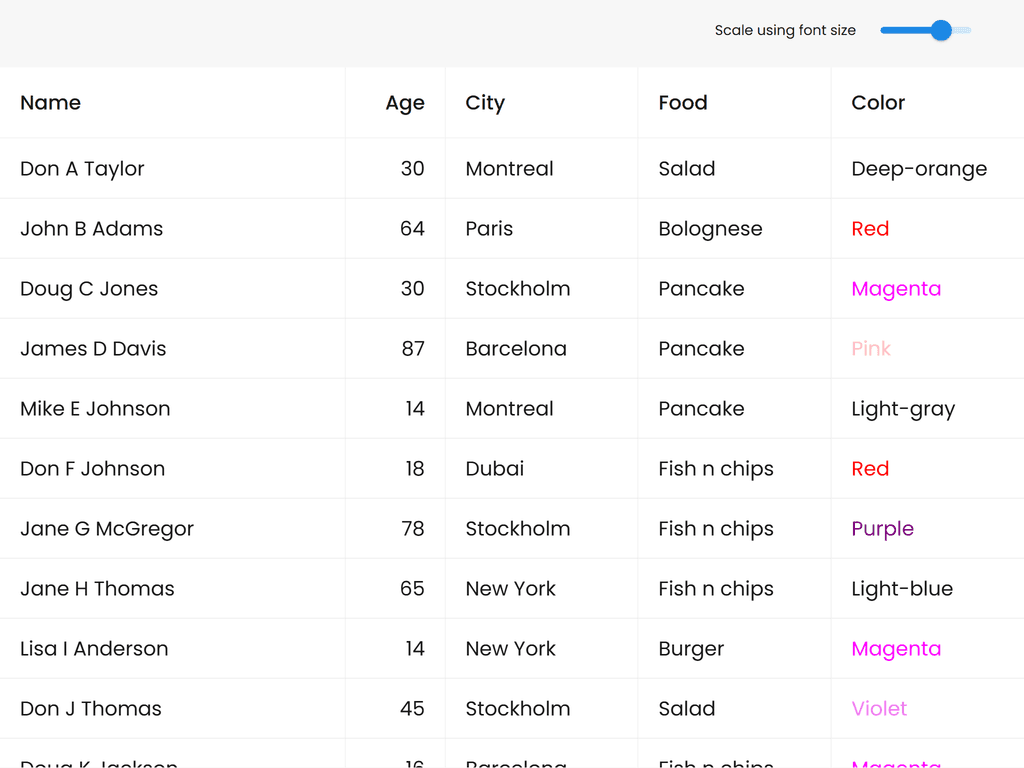This screenshot has height=768, width=1024.
Task: Click the City column header
Action: click(x=485, y=103)
